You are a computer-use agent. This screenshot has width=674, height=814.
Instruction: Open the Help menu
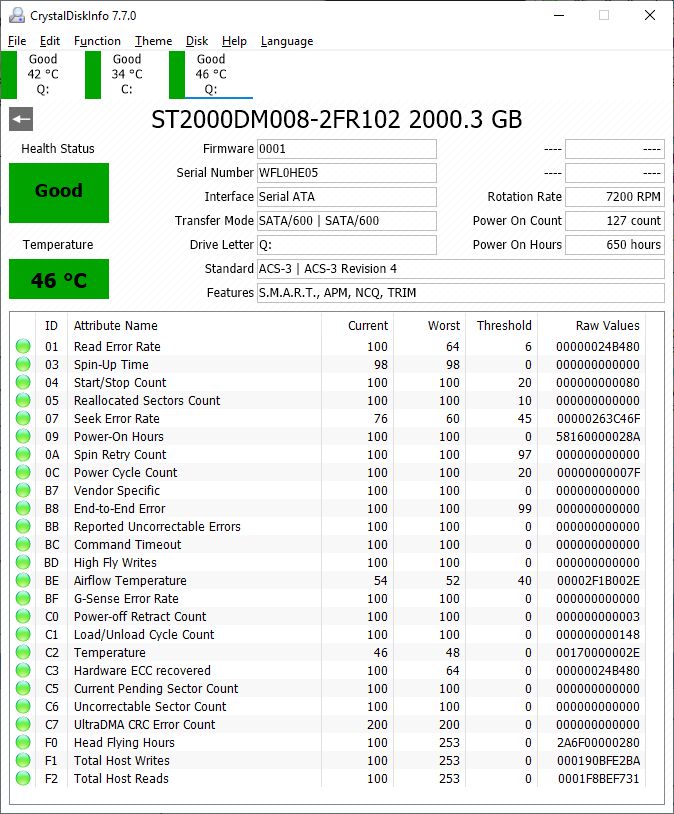pyautogui.click(x=234, y=41)
